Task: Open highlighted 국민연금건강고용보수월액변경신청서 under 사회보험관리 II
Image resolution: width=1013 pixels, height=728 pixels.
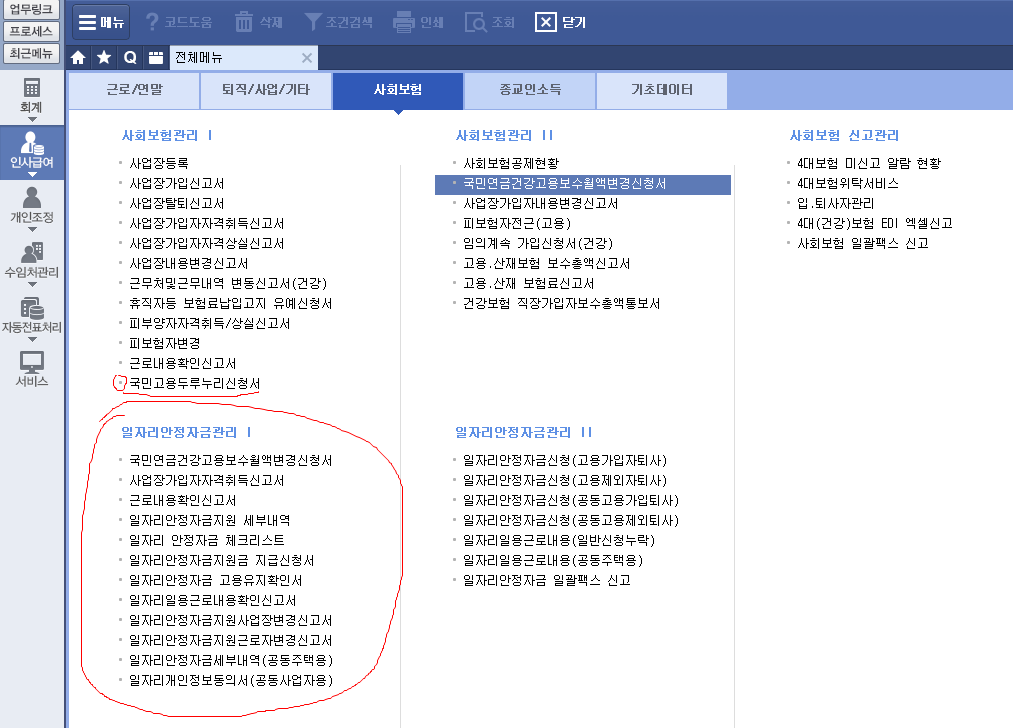Action: [x=583, y=184]
